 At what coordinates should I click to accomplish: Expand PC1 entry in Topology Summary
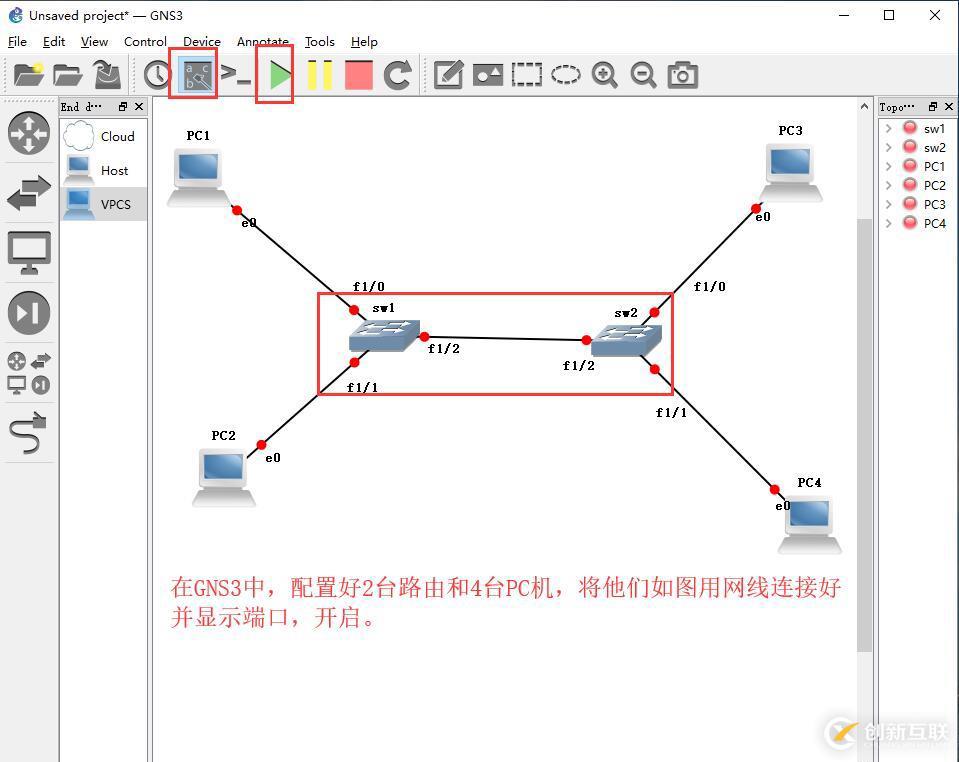click(887, 166)
